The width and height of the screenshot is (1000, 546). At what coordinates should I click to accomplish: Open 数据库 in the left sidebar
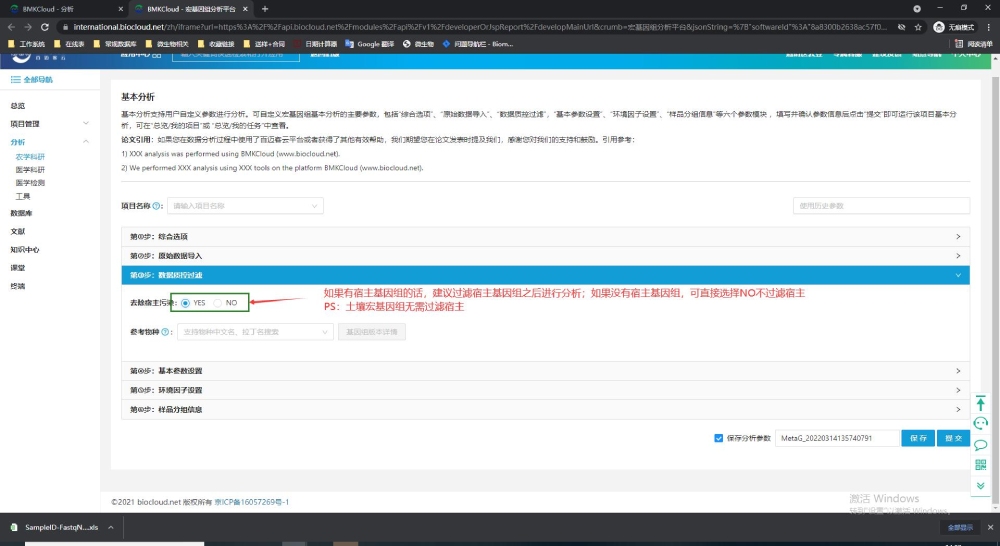[21, 213]
